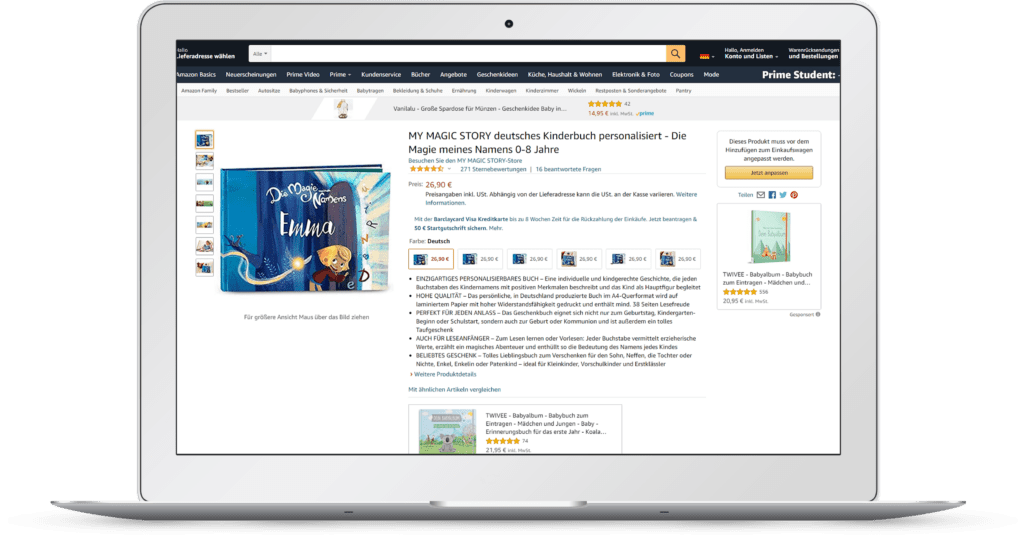This screenshot has height=535, width=1024.
Task: Open Weitere Produktdetails link
Action: pos(443,374)
